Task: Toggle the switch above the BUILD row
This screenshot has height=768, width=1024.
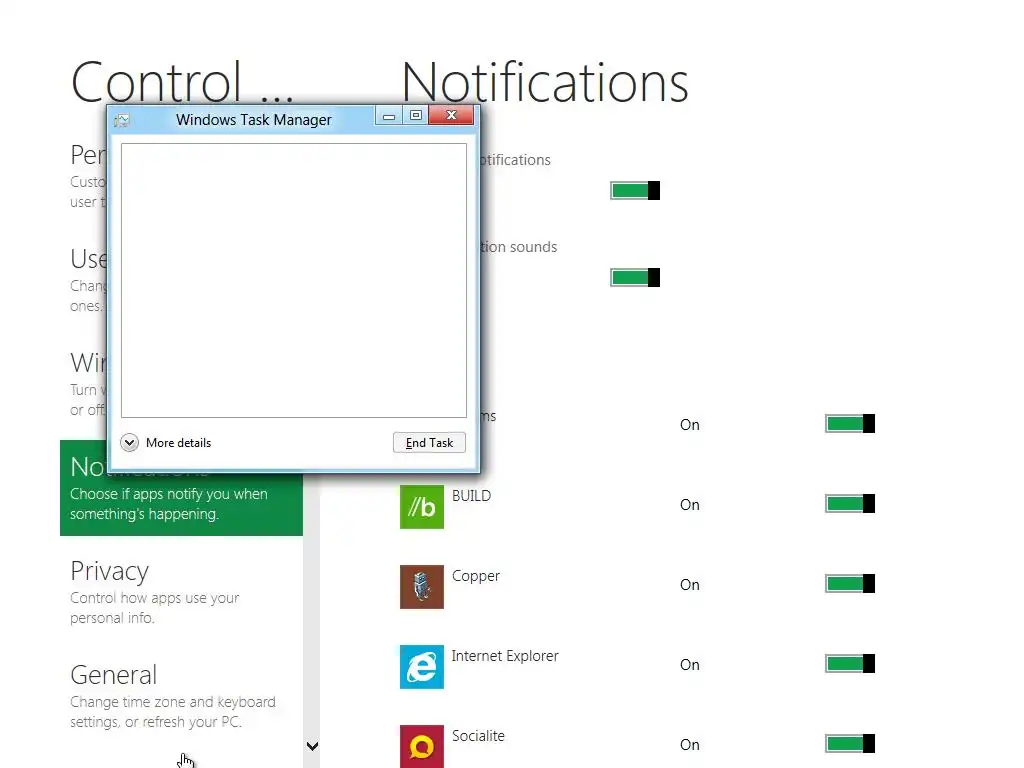Action: (x=850, y=423)
